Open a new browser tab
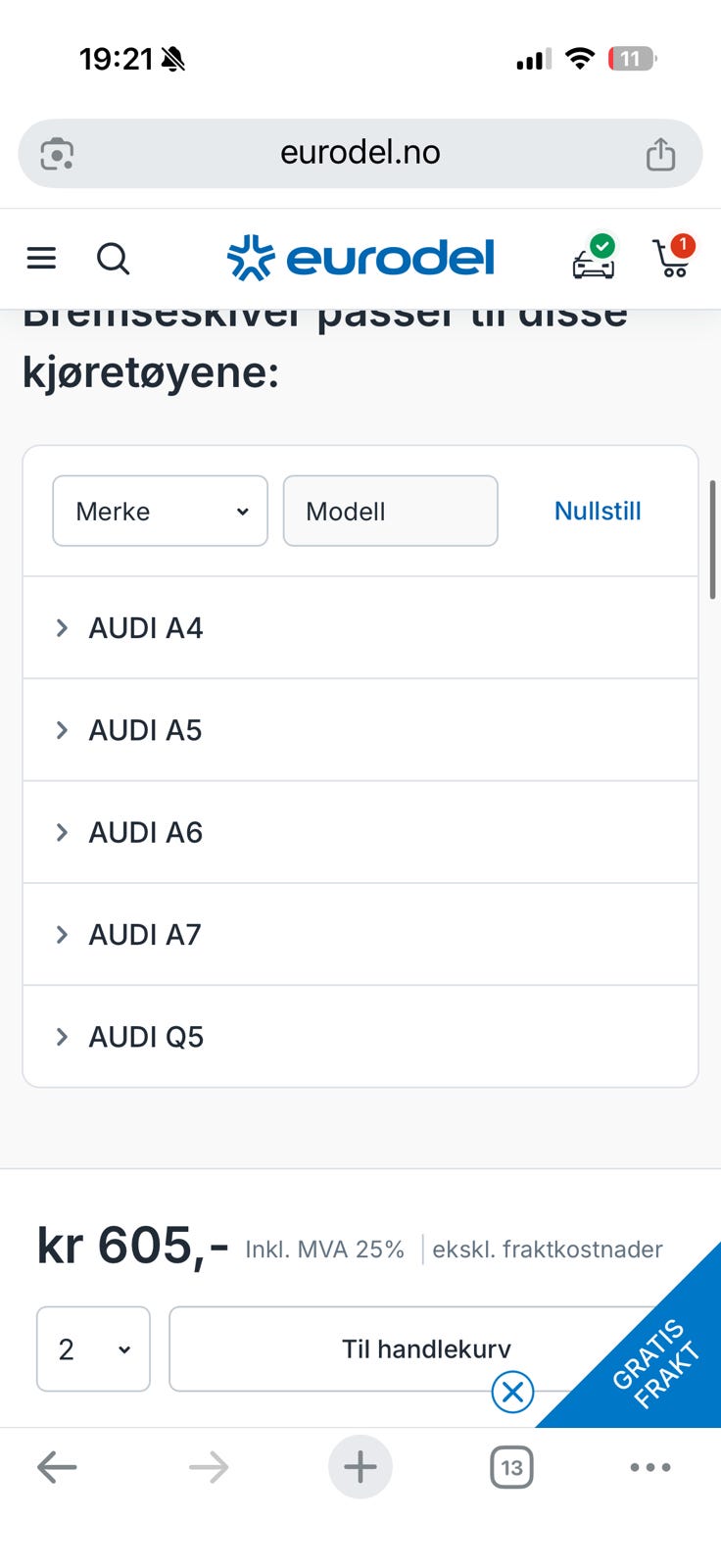The height and width of the screenshot is (1568, 721). pyautogui.click(x=360, y=1467)
